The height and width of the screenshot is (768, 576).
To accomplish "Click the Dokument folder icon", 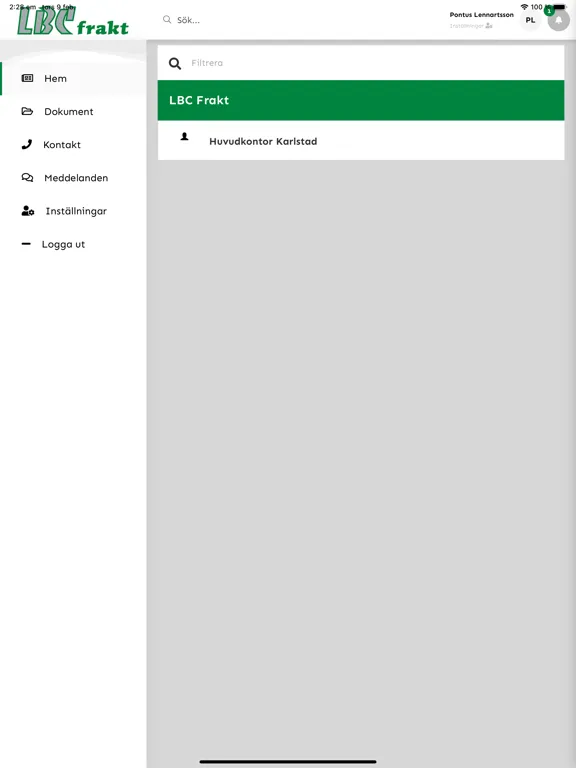I will pos(27,111).
